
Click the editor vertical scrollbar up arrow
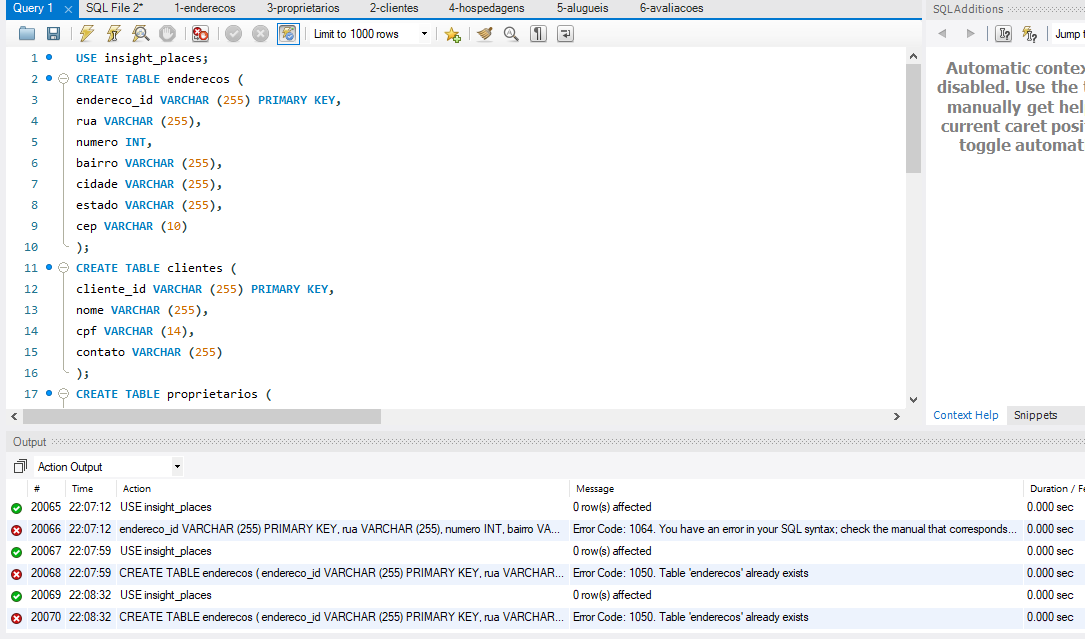[x=913, y=56]
